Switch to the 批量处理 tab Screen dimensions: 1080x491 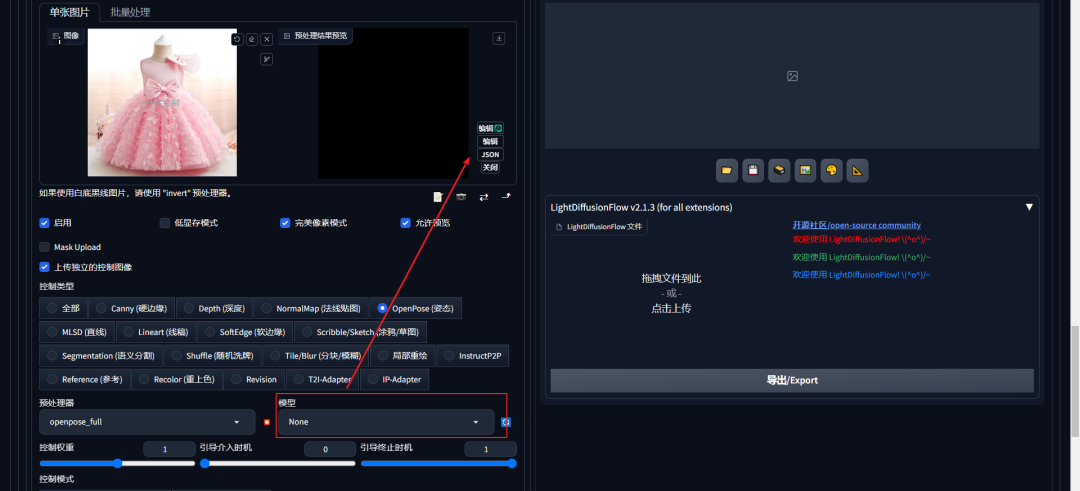130,12
